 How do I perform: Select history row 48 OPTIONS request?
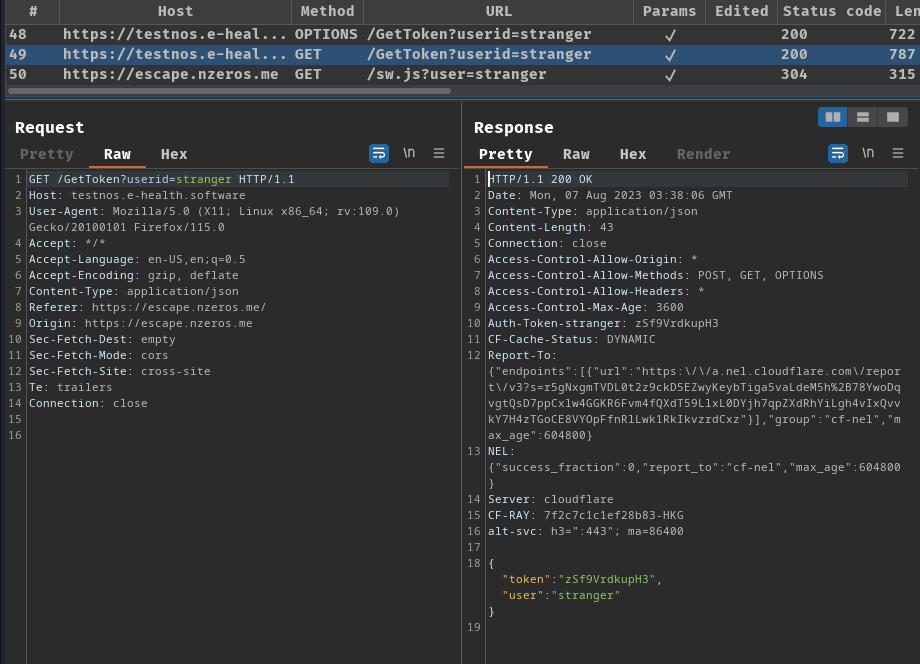tap(462, 34)
